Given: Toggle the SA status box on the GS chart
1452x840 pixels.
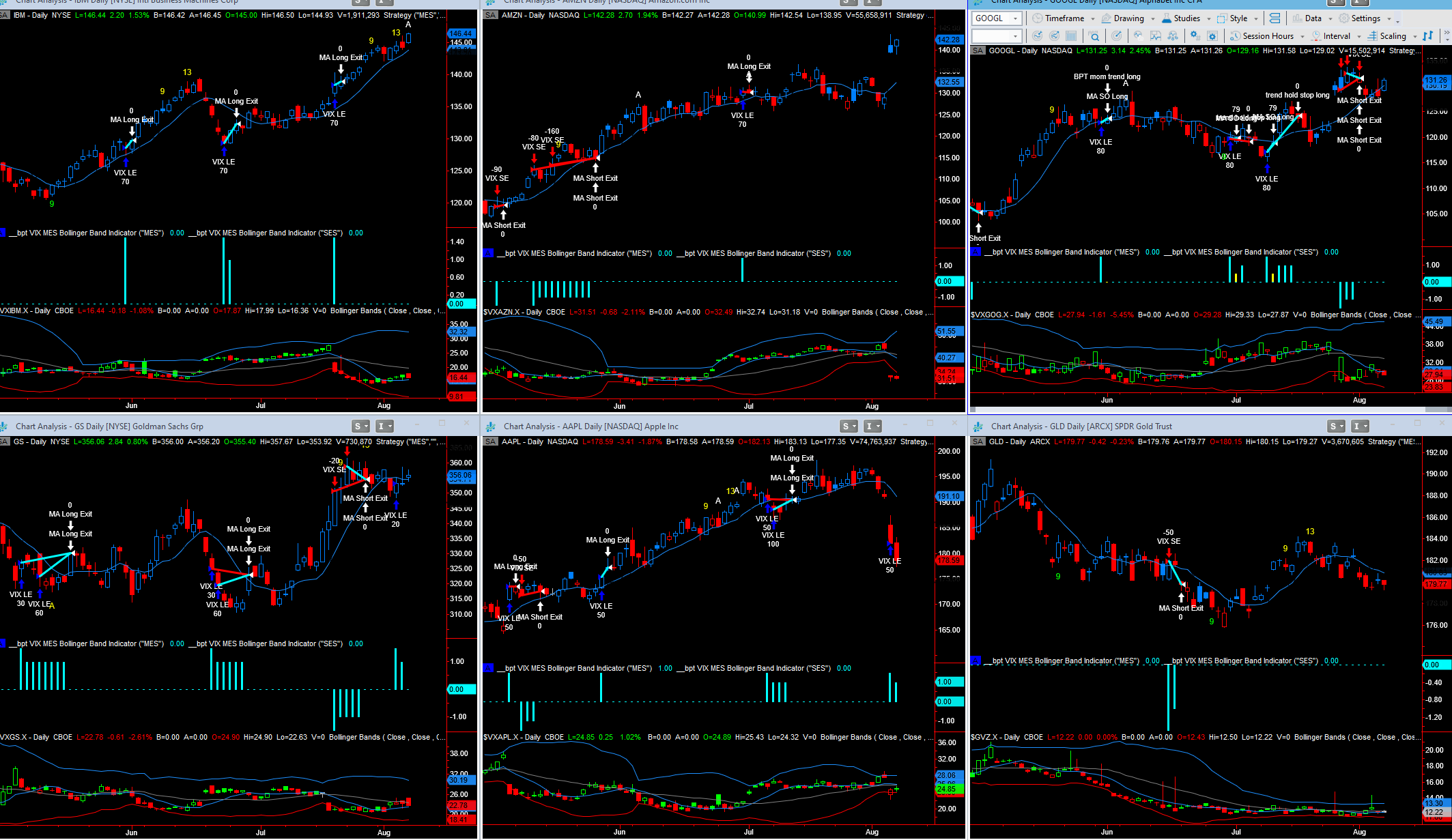Looking at the screenshot, I should [4, 441].
